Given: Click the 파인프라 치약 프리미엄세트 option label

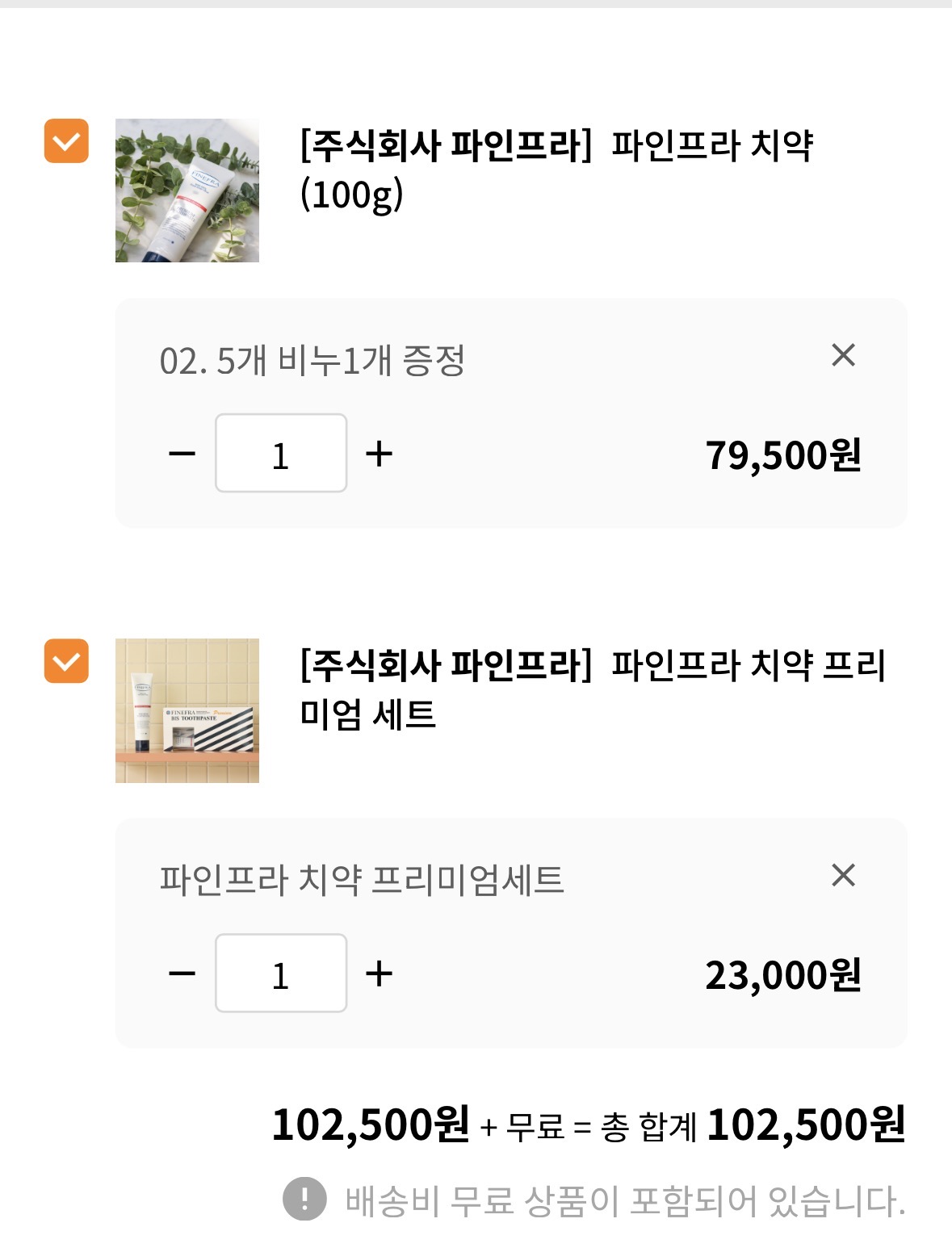Looking at the screenshot, I should coord(361,880).
